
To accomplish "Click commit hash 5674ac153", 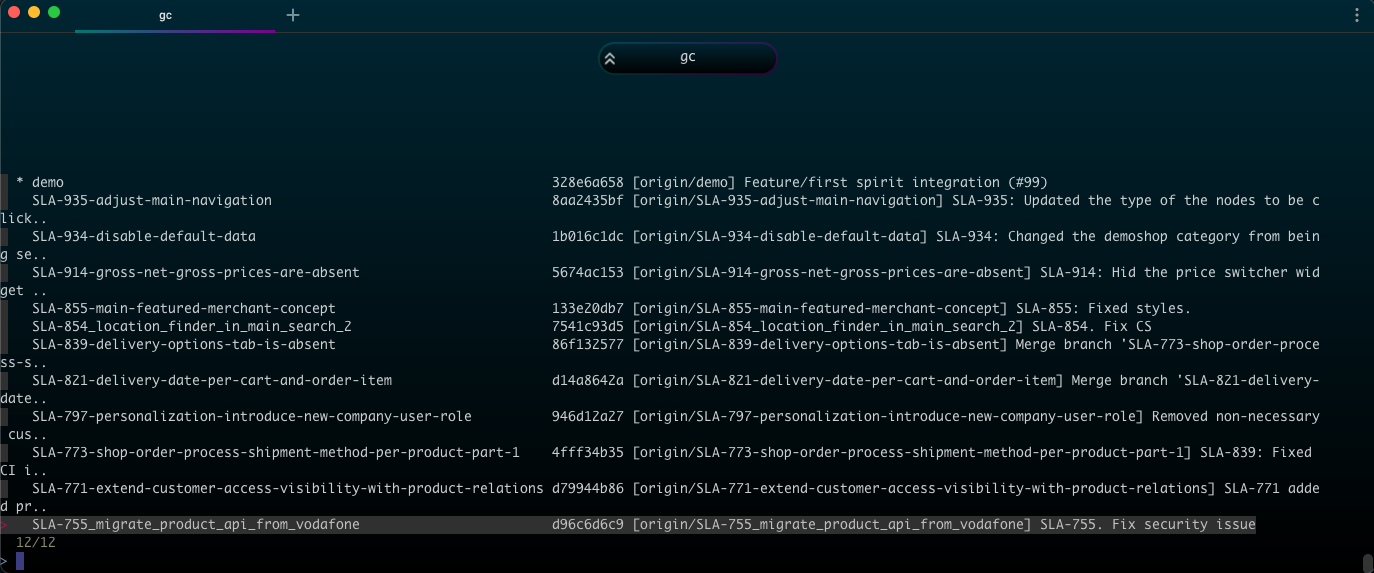I will click(588, 273).
